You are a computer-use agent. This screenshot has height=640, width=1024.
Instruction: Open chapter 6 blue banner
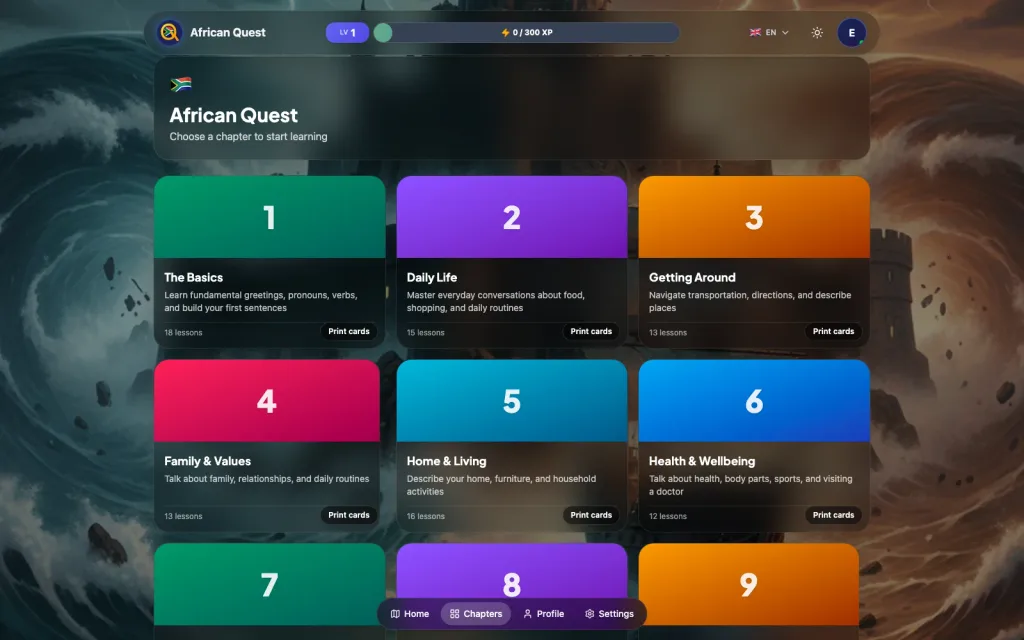pos(754,400)
